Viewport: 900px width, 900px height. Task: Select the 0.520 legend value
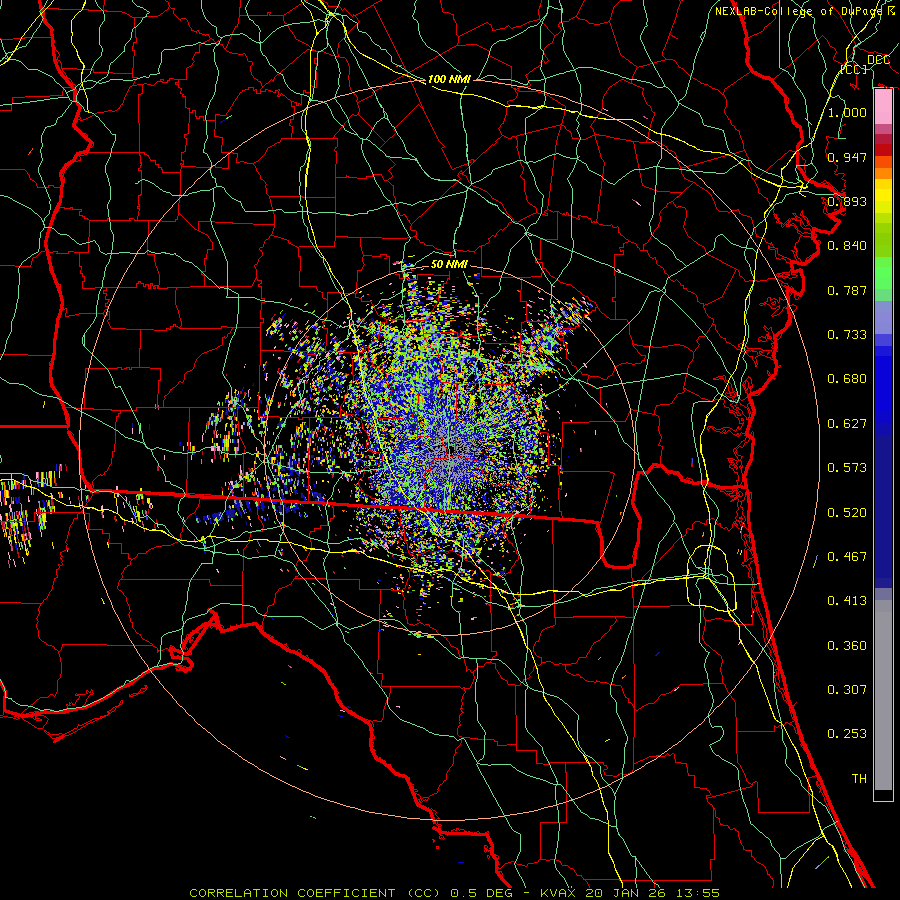click(847, 513)
